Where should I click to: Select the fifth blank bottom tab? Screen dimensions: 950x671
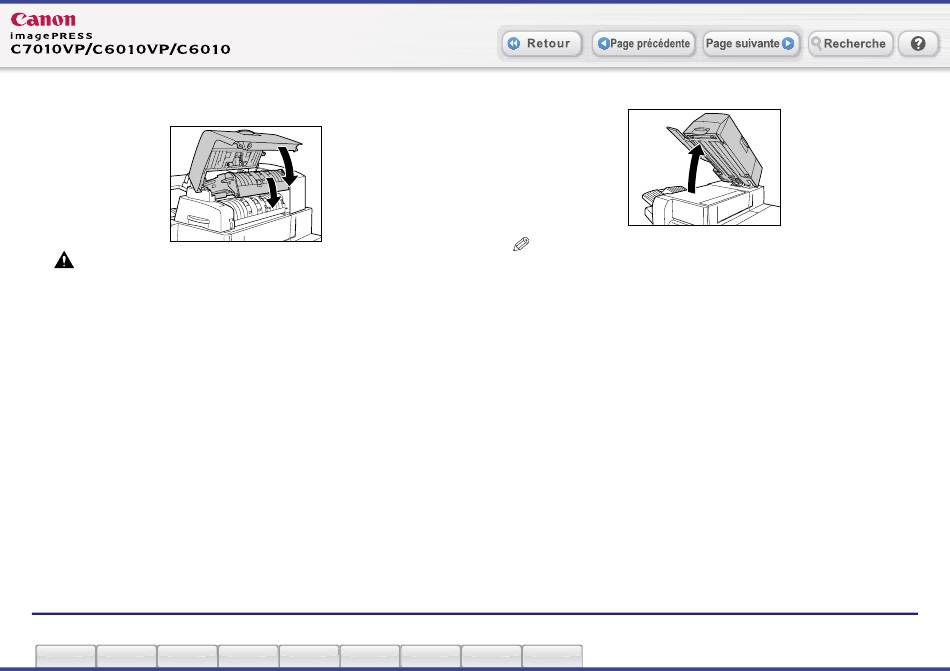(309, 656)
